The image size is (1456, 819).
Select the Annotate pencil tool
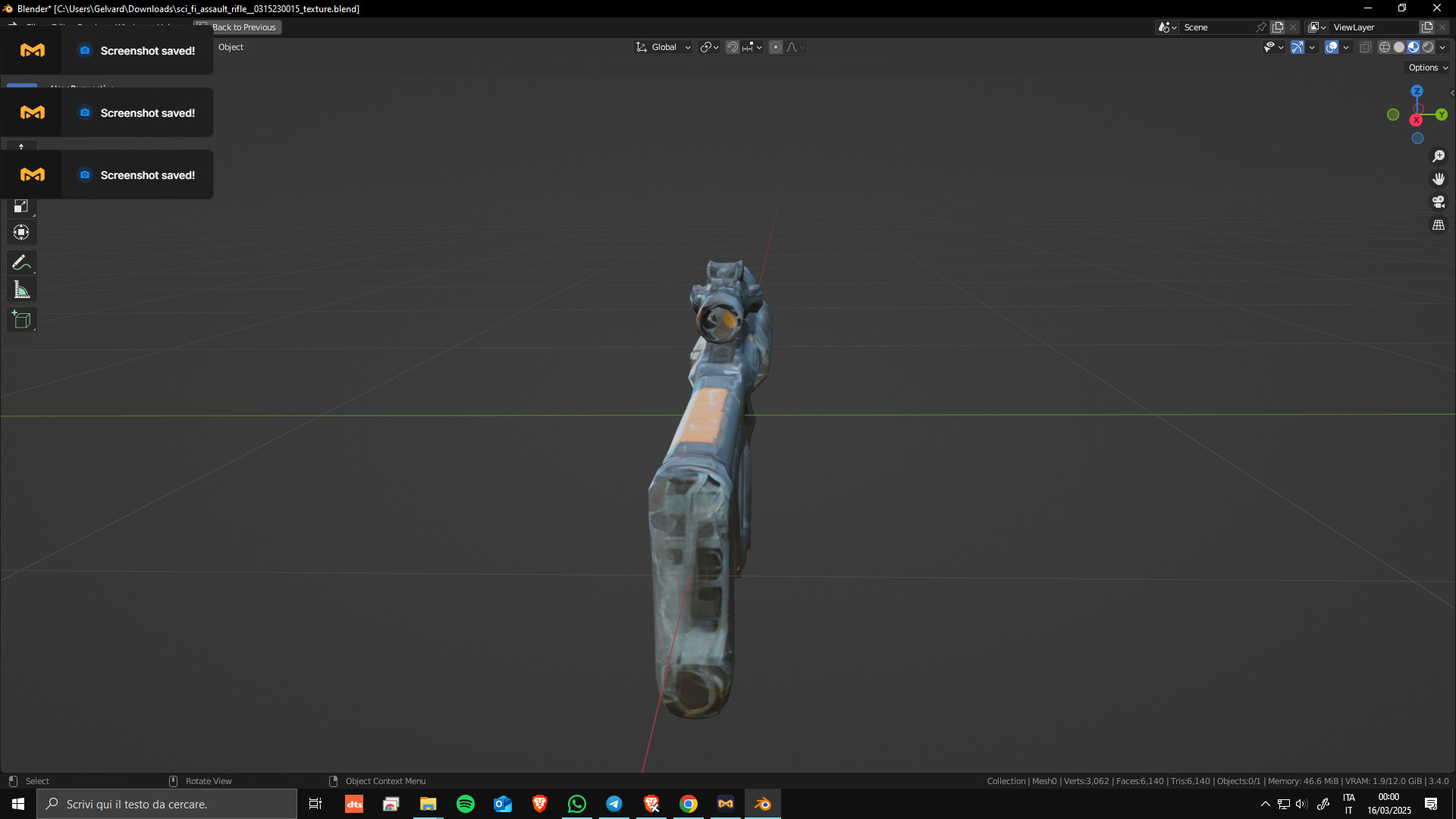[21, 263]
